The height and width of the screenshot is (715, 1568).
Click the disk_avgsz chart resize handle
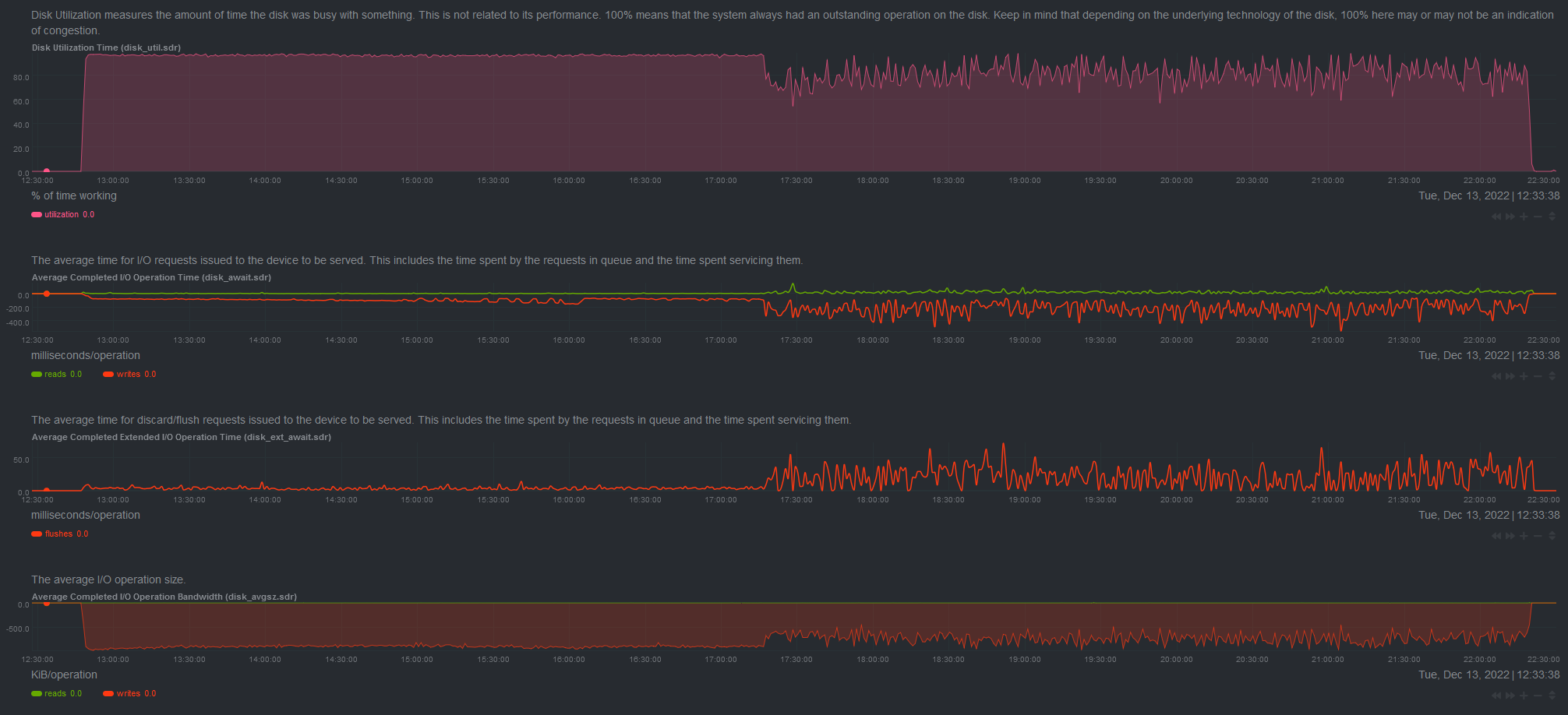pyautogui.click(x=1552, y=696)
